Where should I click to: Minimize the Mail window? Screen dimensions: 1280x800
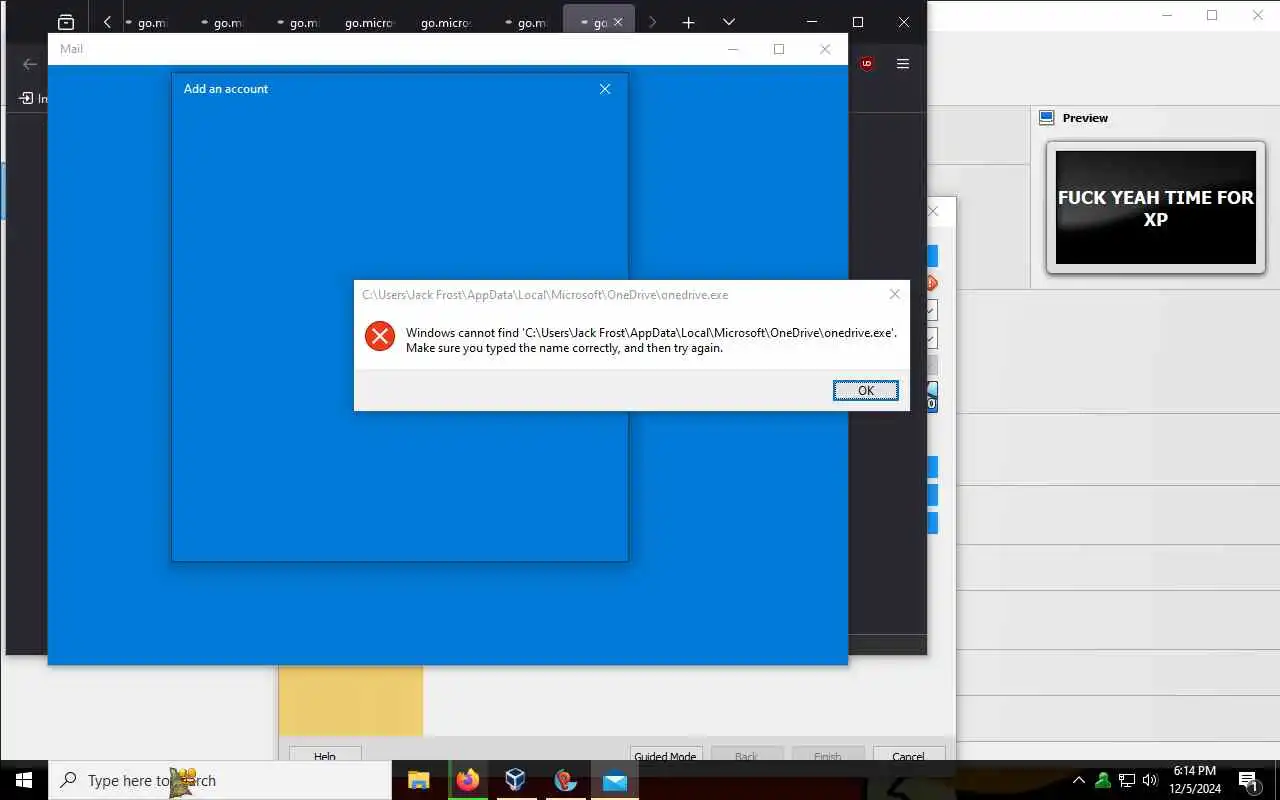(x=733, y=49)
